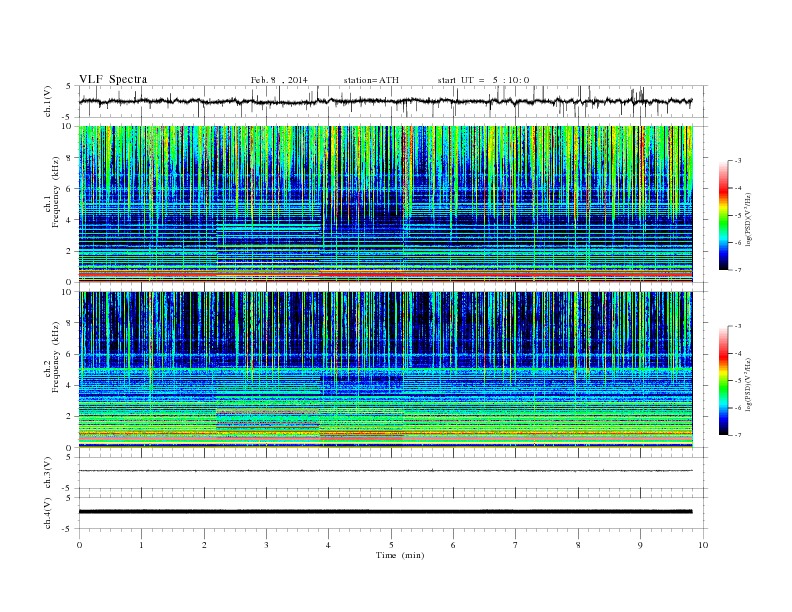Screen dimensions: 792x612
Task: Click the "ch.3(V)" waveform axis label
Action: pos(48,473)
